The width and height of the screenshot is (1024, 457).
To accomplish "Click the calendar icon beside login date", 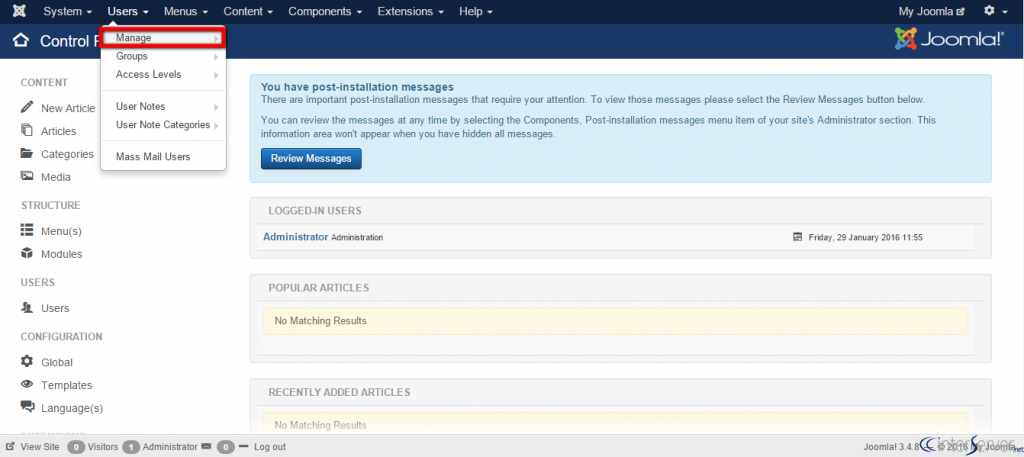I will pos(797,237).
